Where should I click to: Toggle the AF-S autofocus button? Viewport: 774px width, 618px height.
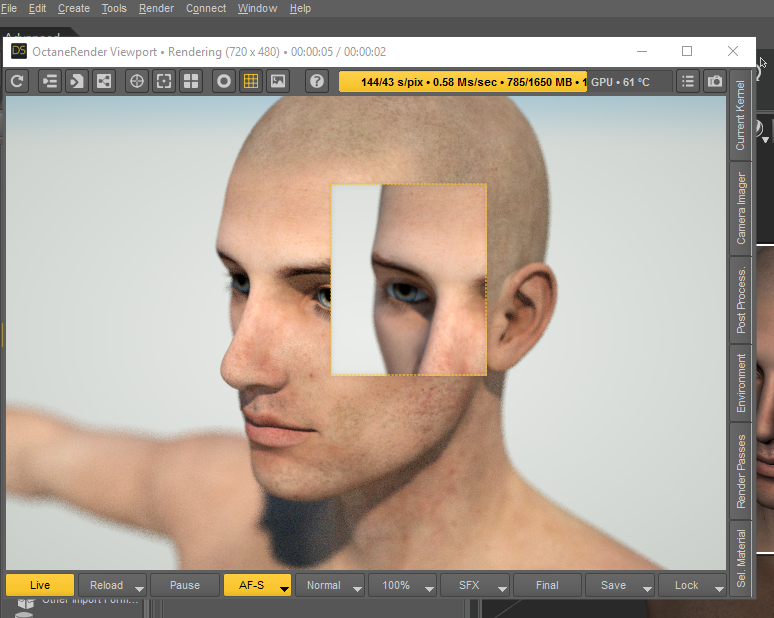click(x=251, y=585)
